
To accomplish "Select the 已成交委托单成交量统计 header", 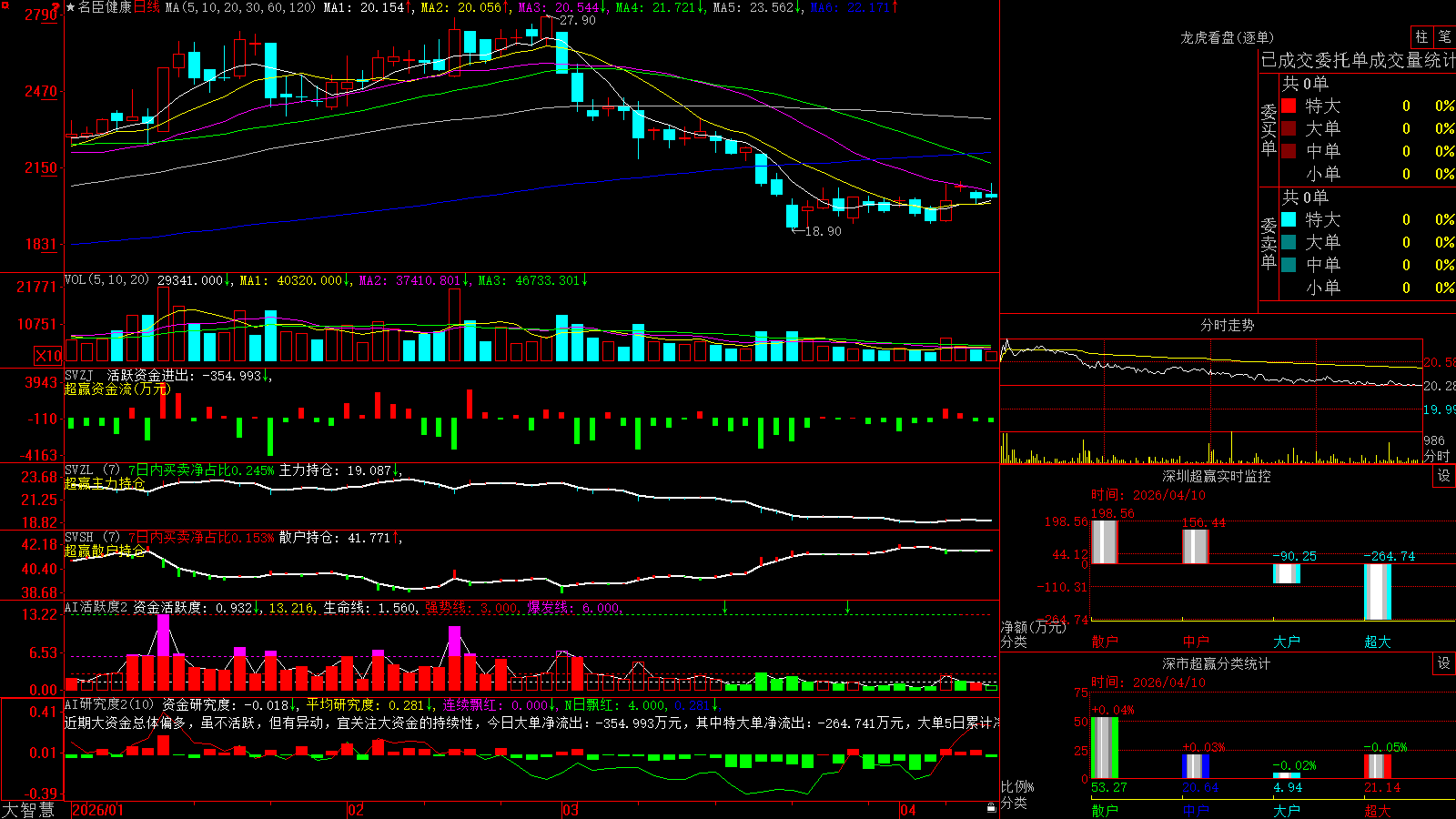I will [1358, 60].
